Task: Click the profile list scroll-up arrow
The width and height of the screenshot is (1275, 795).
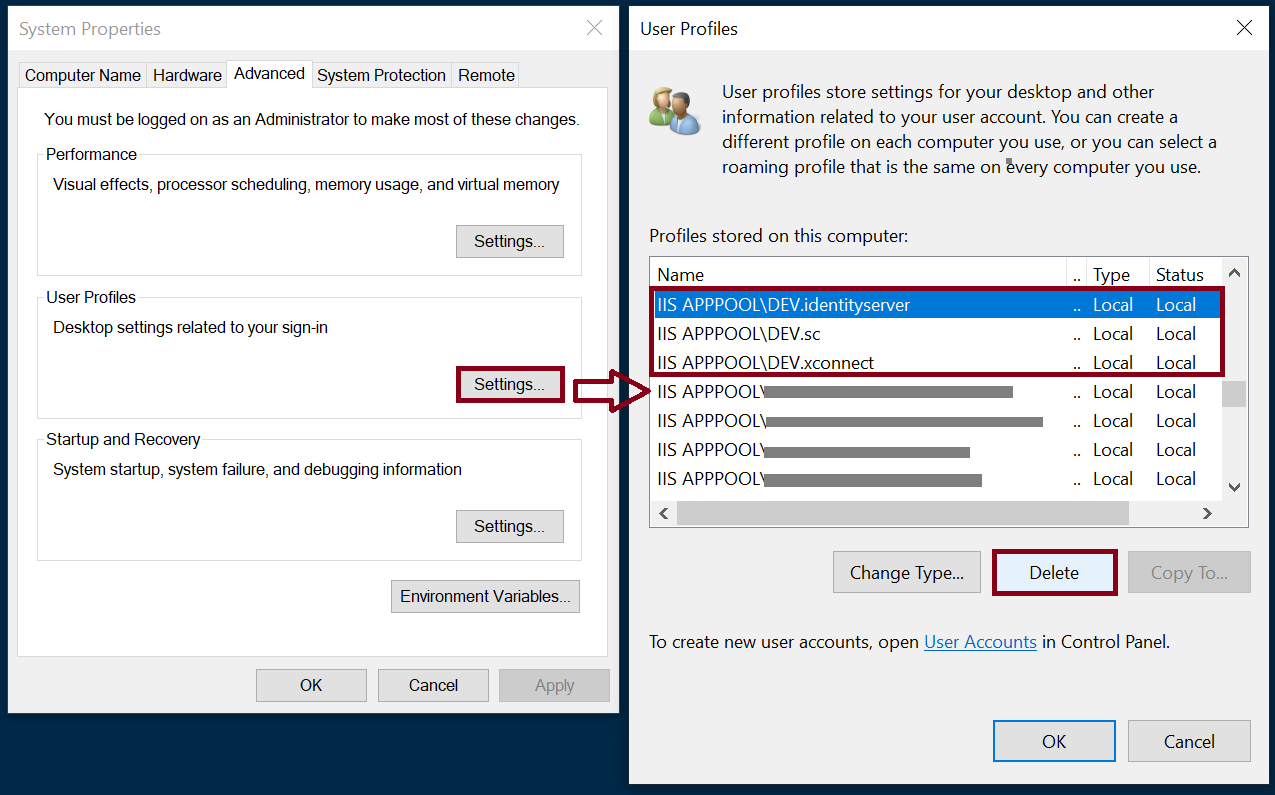Action: pyautogui.click(x=1234, y=273)
